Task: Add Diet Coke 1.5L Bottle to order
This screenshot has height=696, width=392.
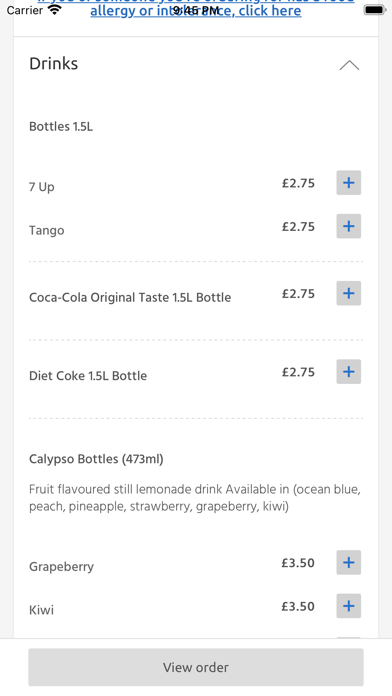Action: [348, 372]
